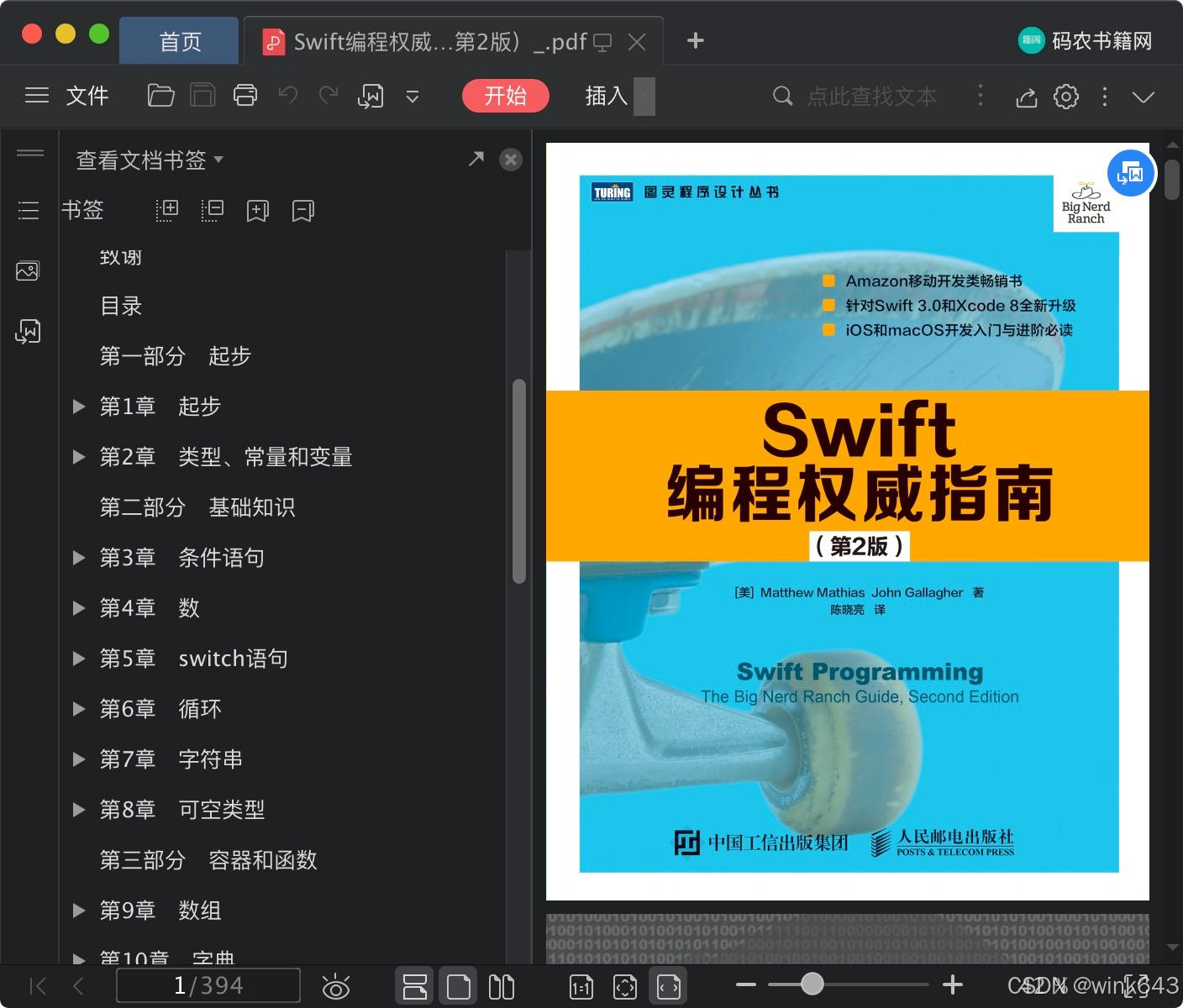Open the hamburger file menu icon
The width and height of the screenshot is (1183, 1008).
pyautogui.click(x=36, y=96)
